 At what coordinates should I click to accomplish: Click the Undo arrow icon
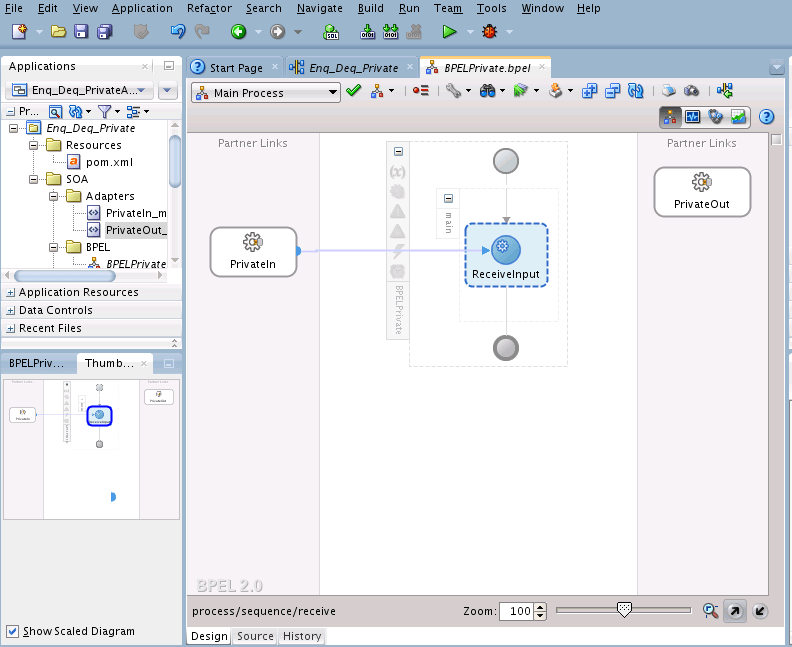click(x=178, y=32)
